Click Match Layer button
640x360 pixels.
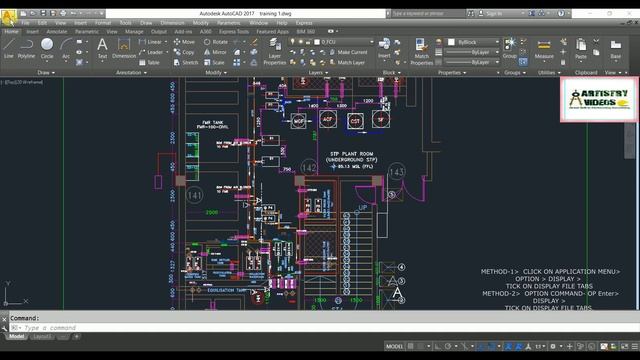coord(347,62)
